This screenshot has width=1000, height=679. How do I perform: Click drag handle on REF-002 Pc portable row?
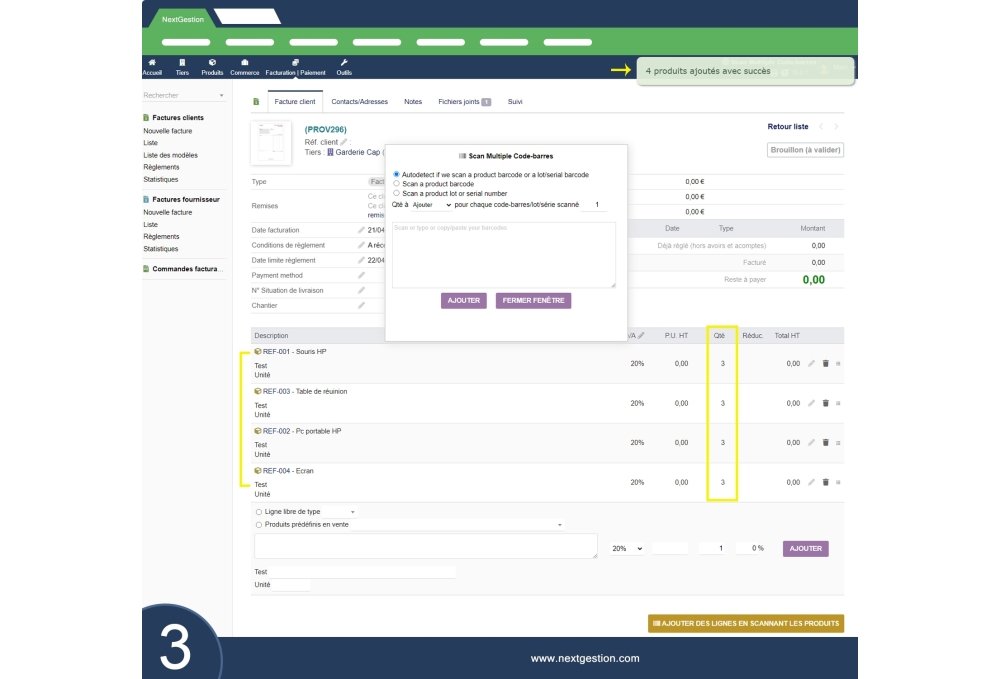[x=838, y=443]
